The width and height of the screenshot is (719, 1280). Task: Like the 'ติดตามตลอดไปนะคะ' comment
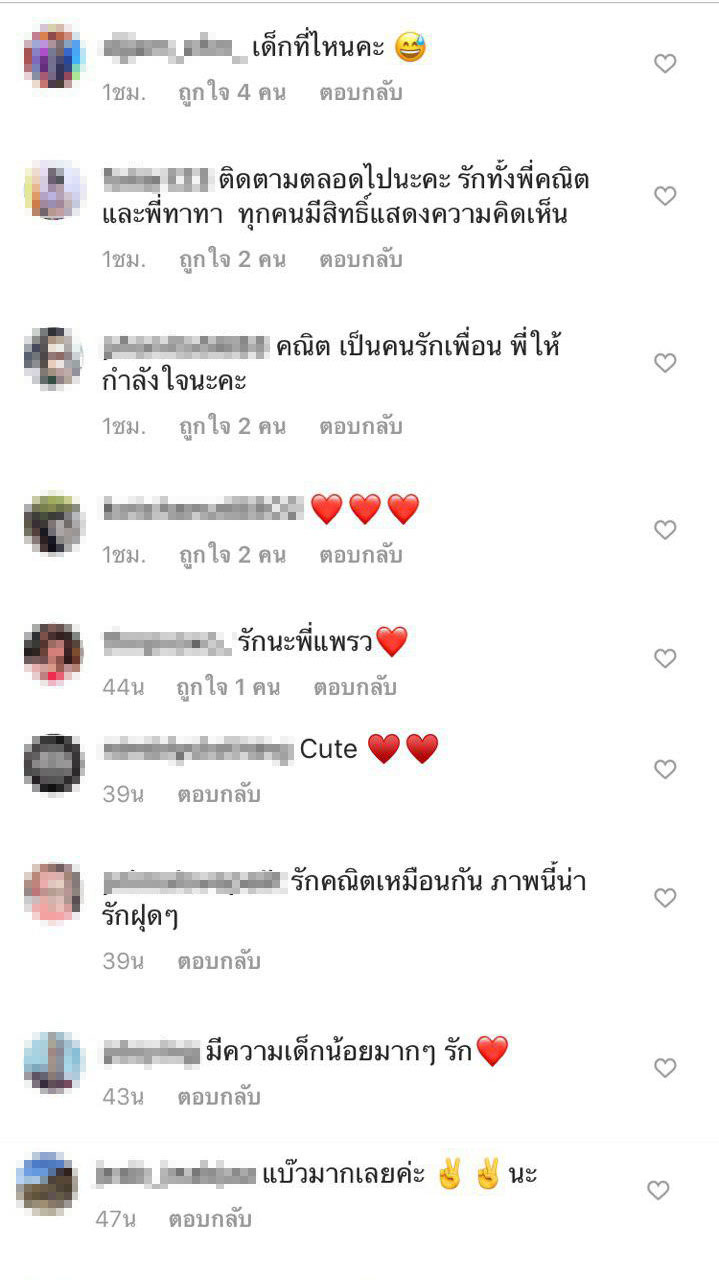(665, 196)
